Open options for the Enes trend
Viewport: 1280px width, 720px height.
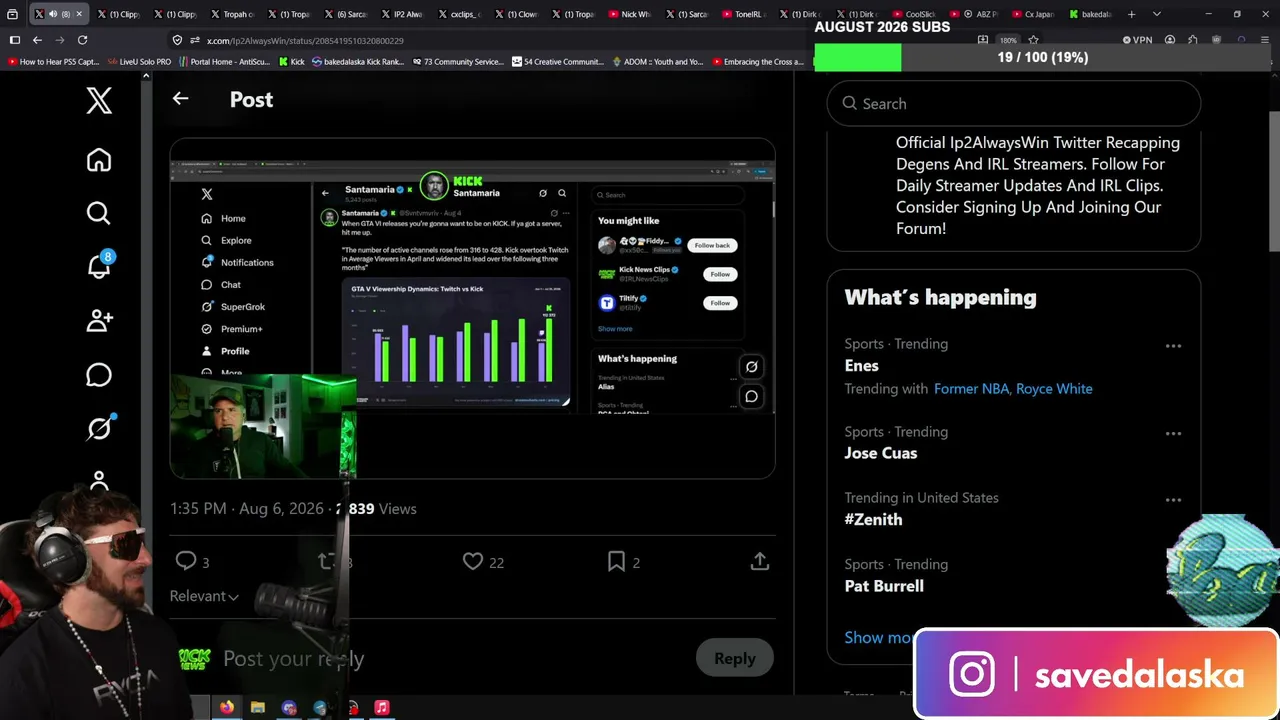1173,346
